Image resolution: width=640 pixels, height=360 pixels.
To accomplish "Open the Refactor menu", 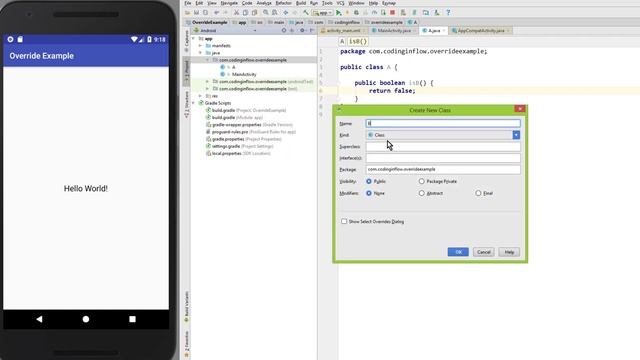I will click(x=284, y=3).
